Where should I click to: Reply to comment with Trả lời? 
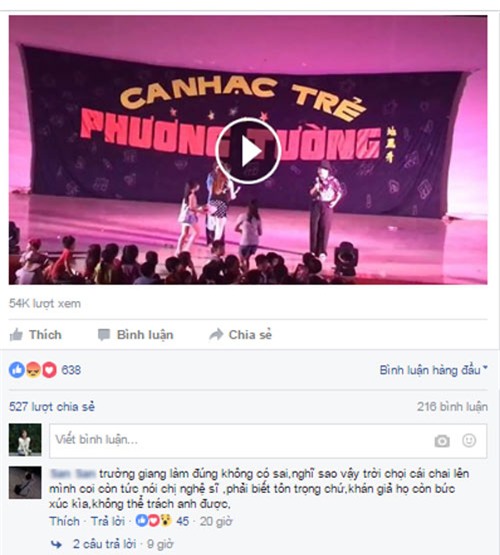(108, 521)
